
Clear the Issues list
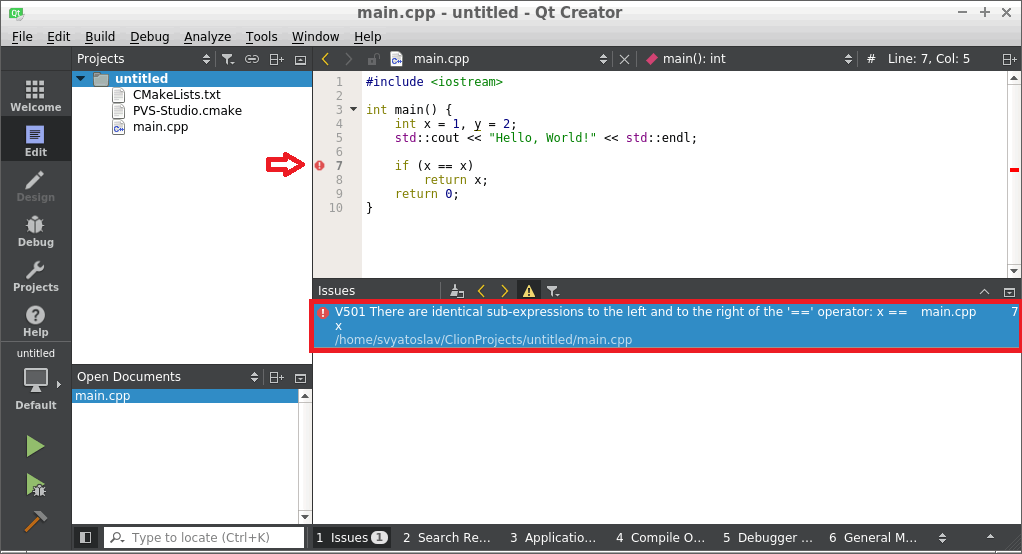pos(457,291)
